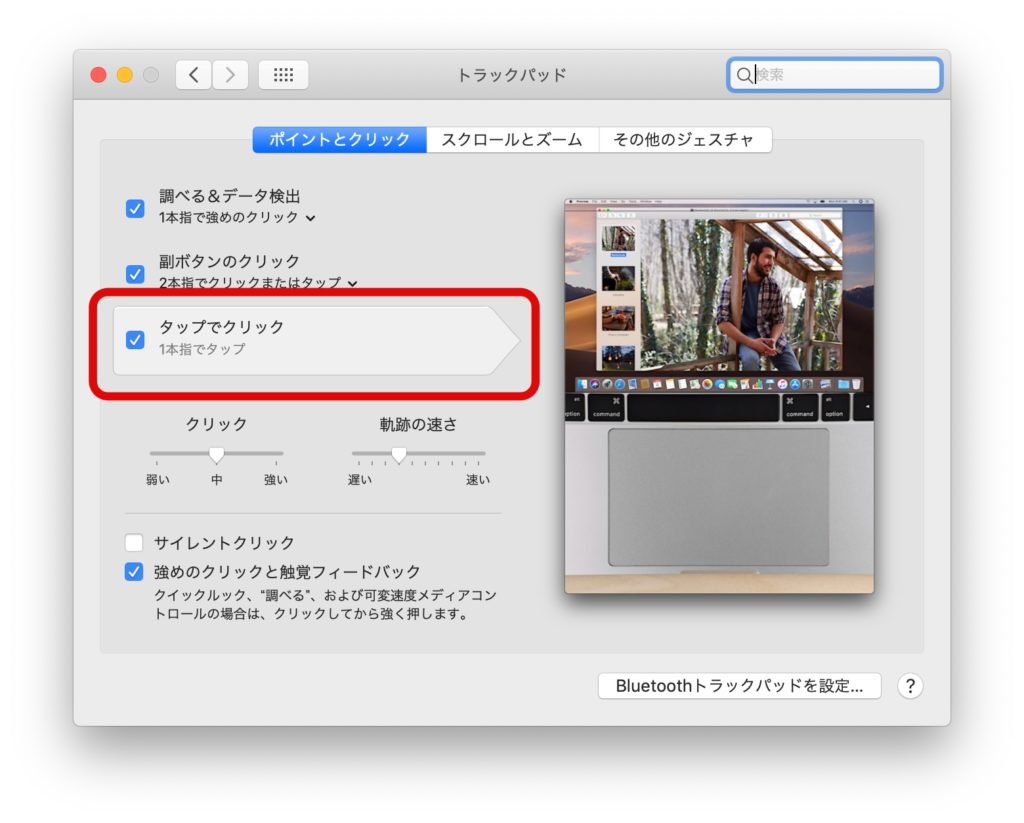Click 速い label under tracking speed
Image resolution: width=1024 pixels, height=823 pixels.
point(477,480)
